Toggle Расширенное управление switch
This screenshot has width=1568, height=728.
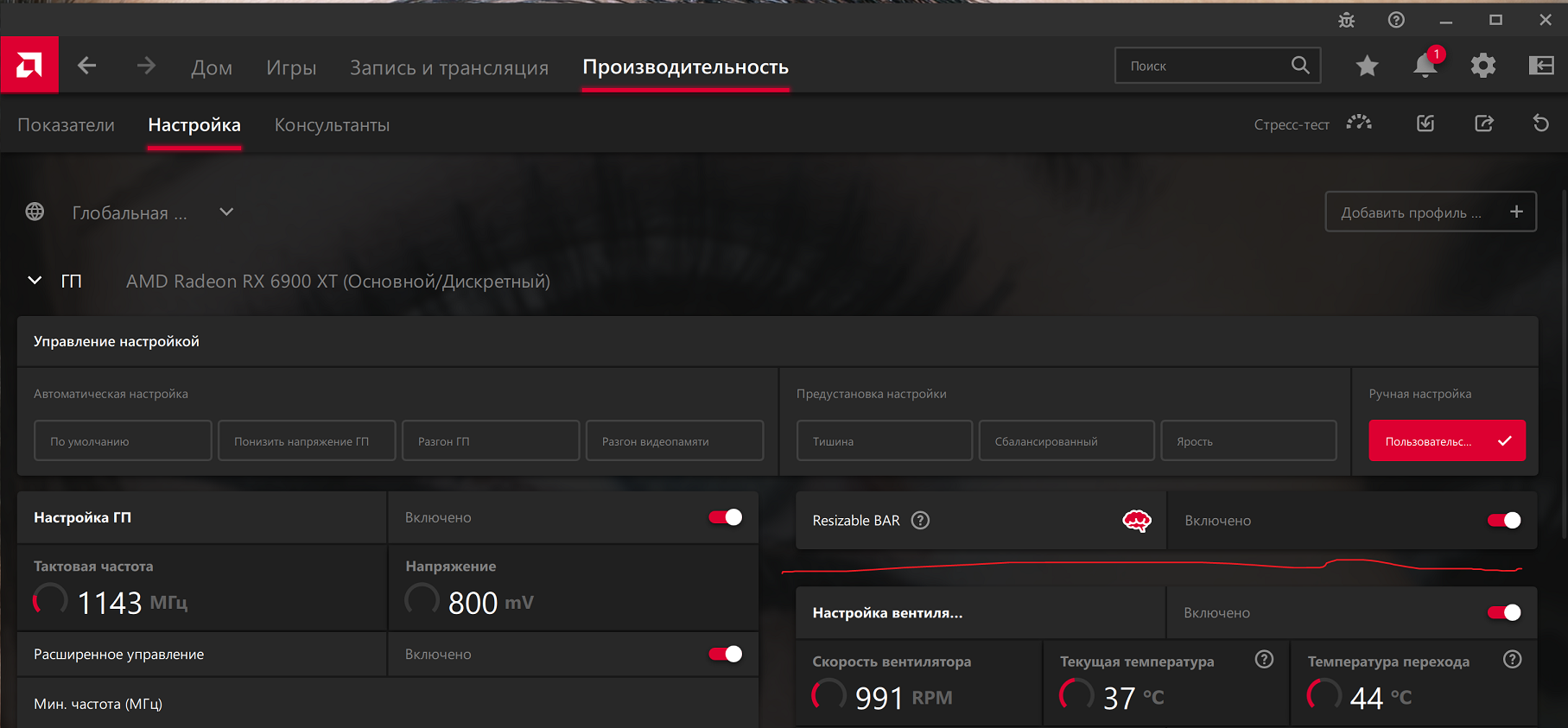[x=726, y=654]
